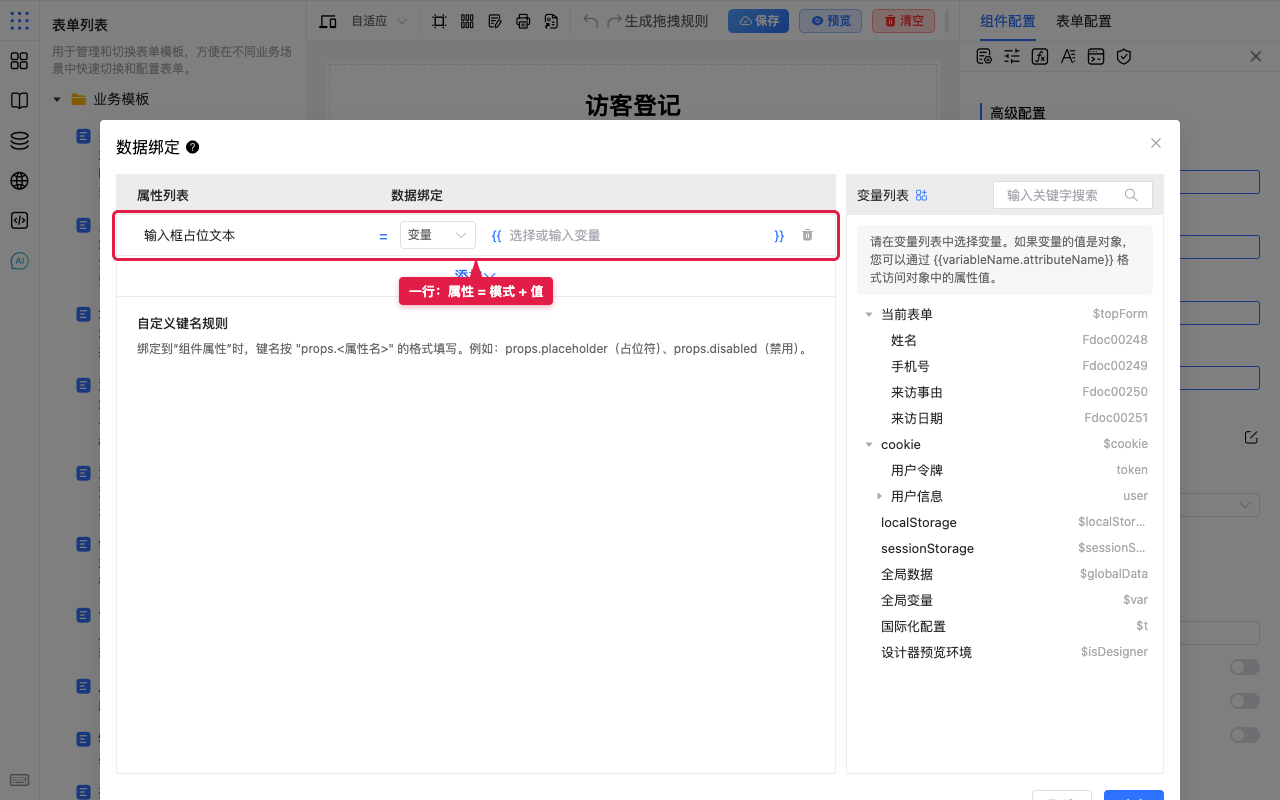Close the right config panel

click(1256, 56)
